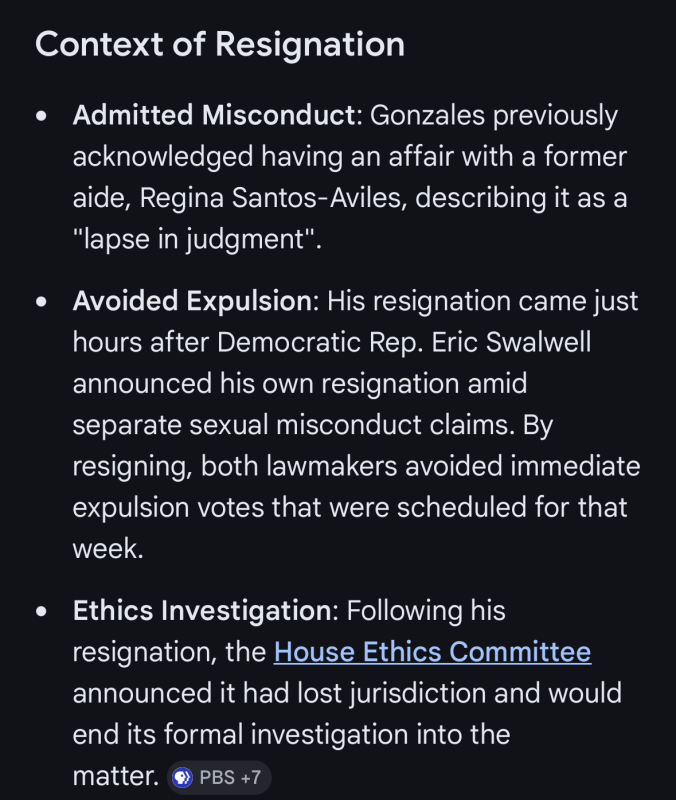Screen dimensions: 676x800
Task: Click the PBS +7 sources chip
Action: pos(219,778)
